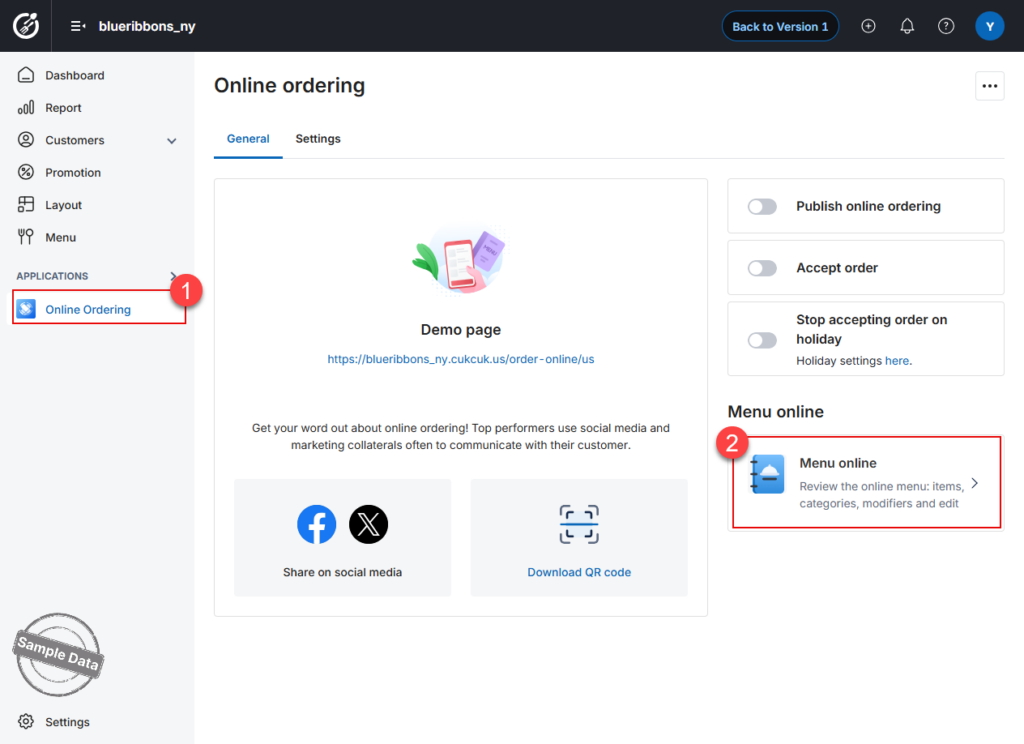Image resolution: width=1024 pixels, height=744 pixels.
Task: Open help question mark icon
Action: point(946,26)
